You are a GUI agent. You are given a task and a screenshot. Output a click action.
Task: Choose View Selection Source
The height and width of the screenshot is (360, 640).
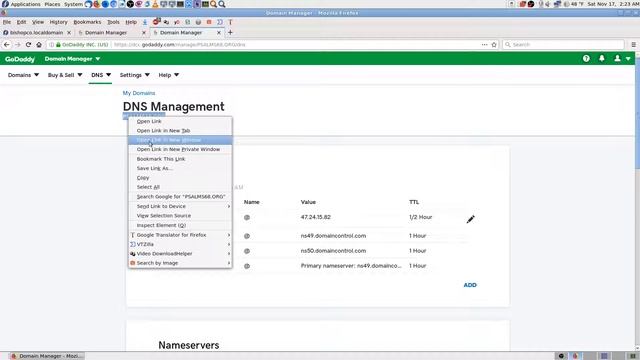pos(180,216)
